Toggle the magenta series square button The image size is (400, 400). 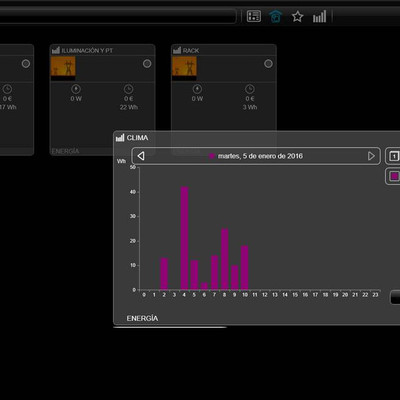point(394,176)
